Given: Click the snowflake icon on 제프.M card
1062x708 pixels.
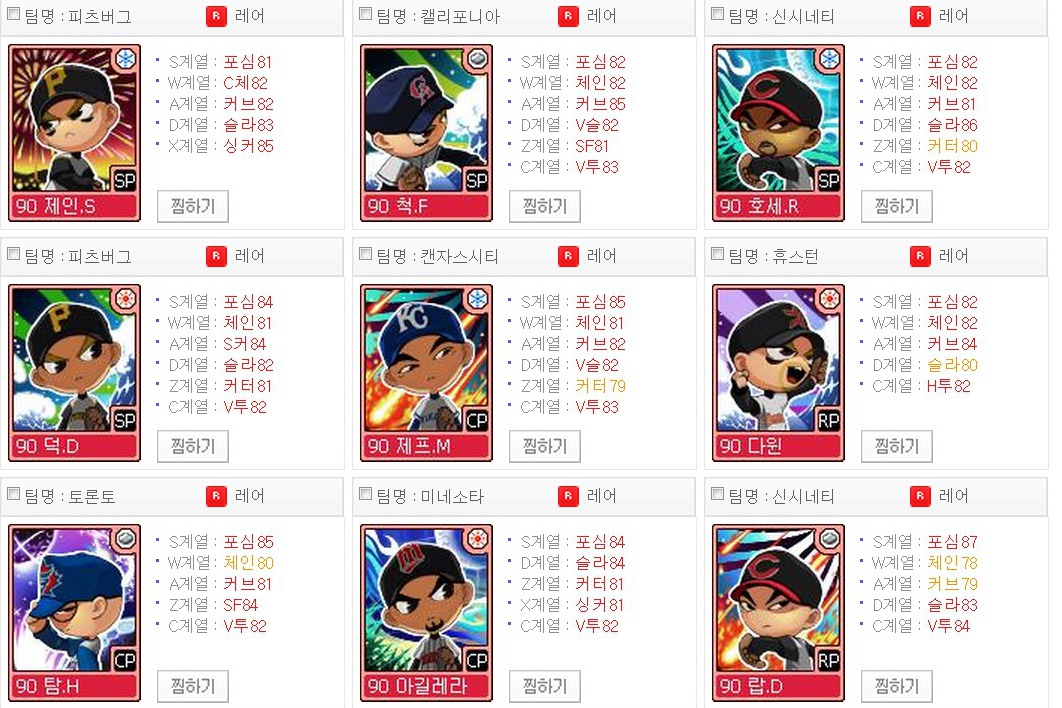Looking at the screenshot, I should (477, 299).
